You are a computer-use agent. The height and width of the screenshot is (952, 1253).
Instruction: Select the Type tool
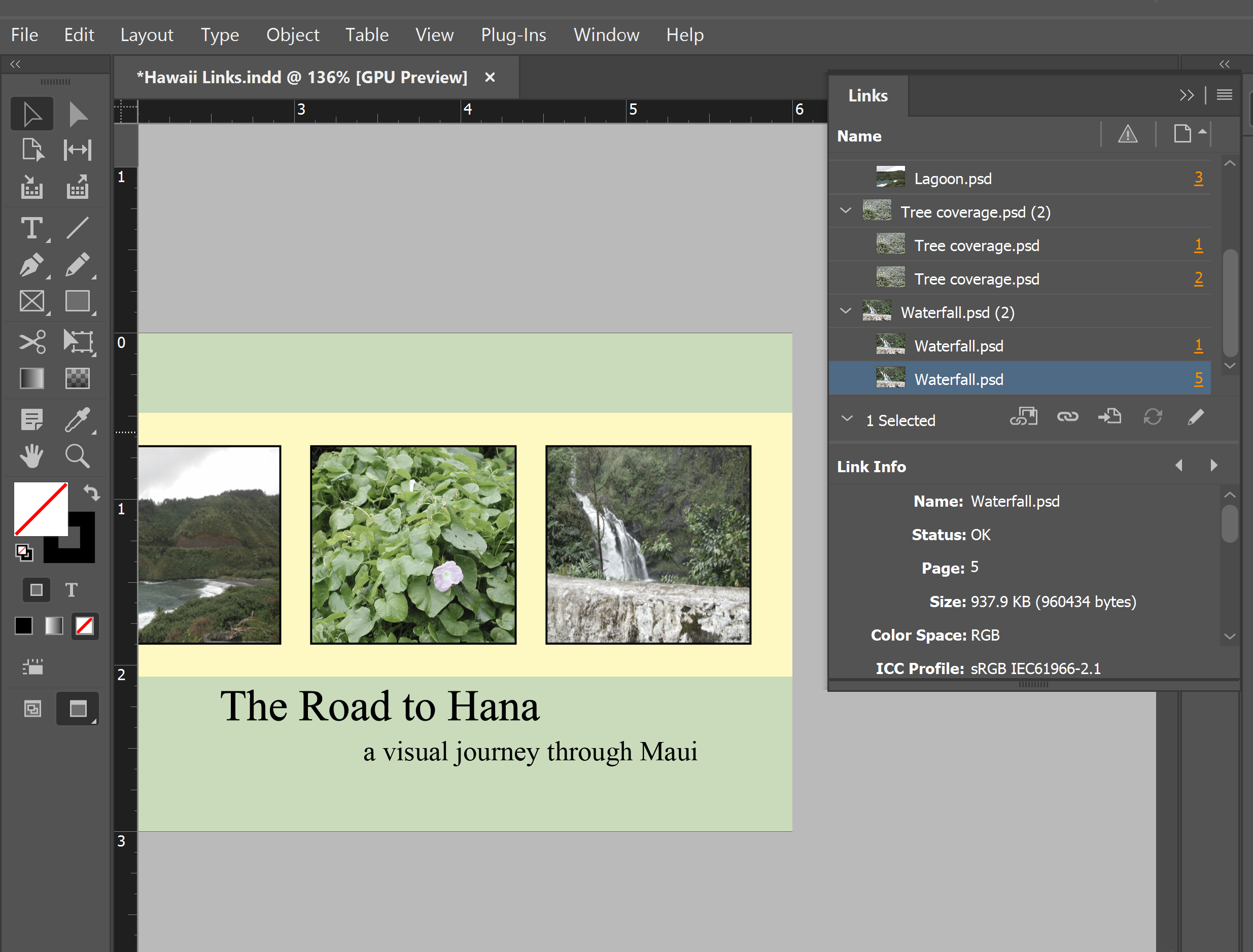click(x=32, y=228)
